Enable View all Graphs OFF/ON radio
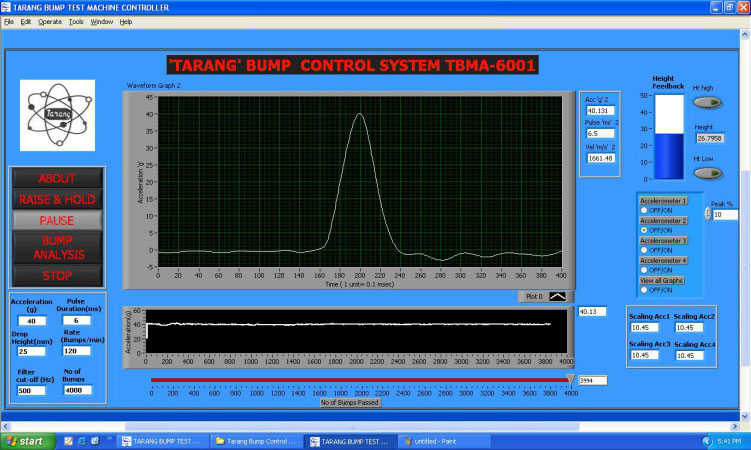Image resolution: width=751 pixels, height=450 pixels. (644, 290)
